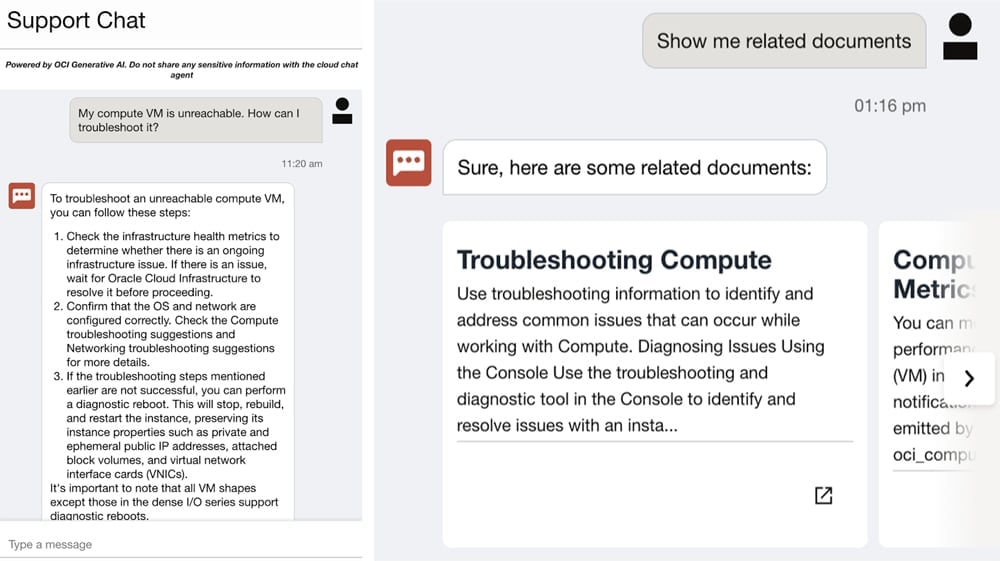Click the Powered by OCI Generative AI notice
This screenshot has width=1000, height=561.
(x=182, y=69)
